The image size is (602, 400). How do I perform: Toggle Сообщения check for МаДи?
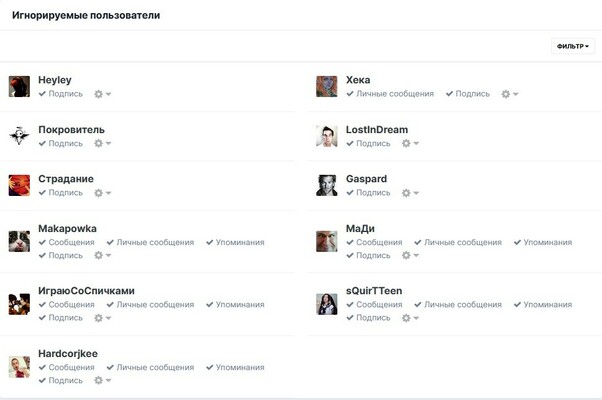pyautogui.click(x=374, y=243)
